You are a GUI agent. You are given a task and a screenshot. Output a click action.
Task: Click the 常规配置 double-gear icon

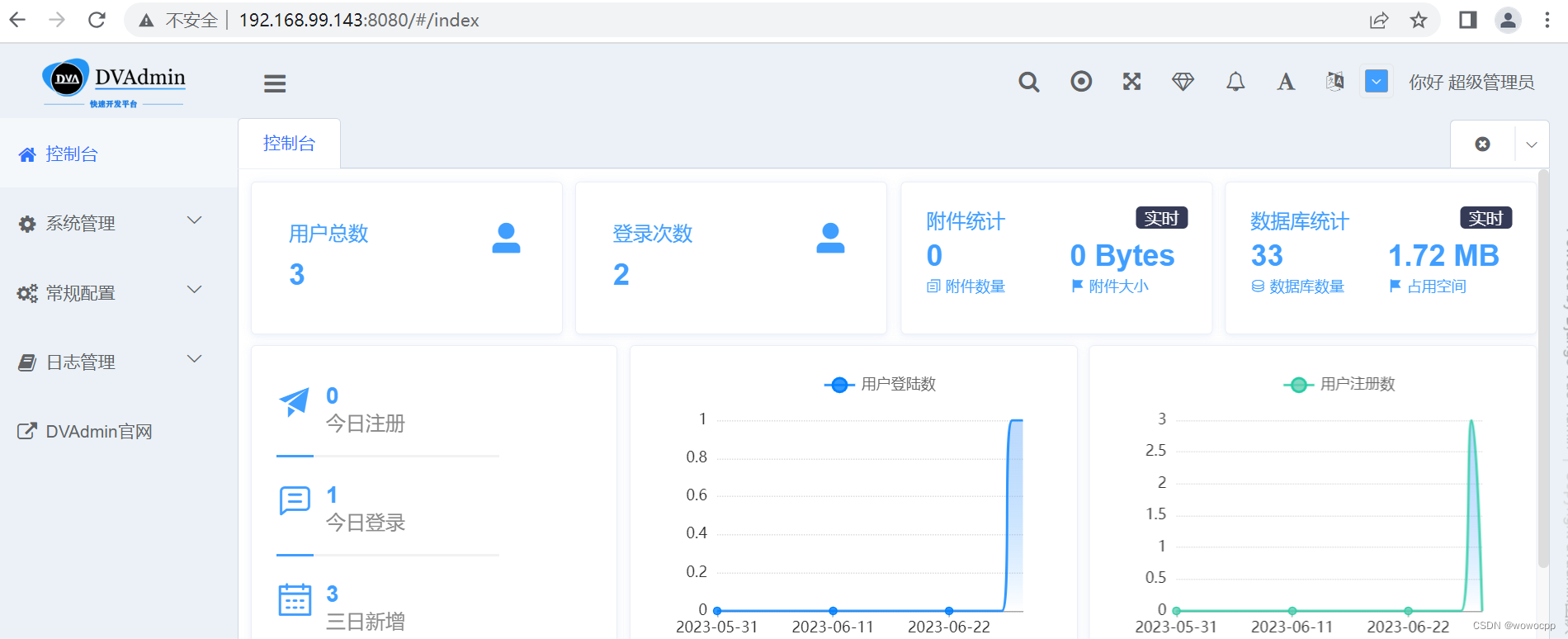click(x=27, y=293)
